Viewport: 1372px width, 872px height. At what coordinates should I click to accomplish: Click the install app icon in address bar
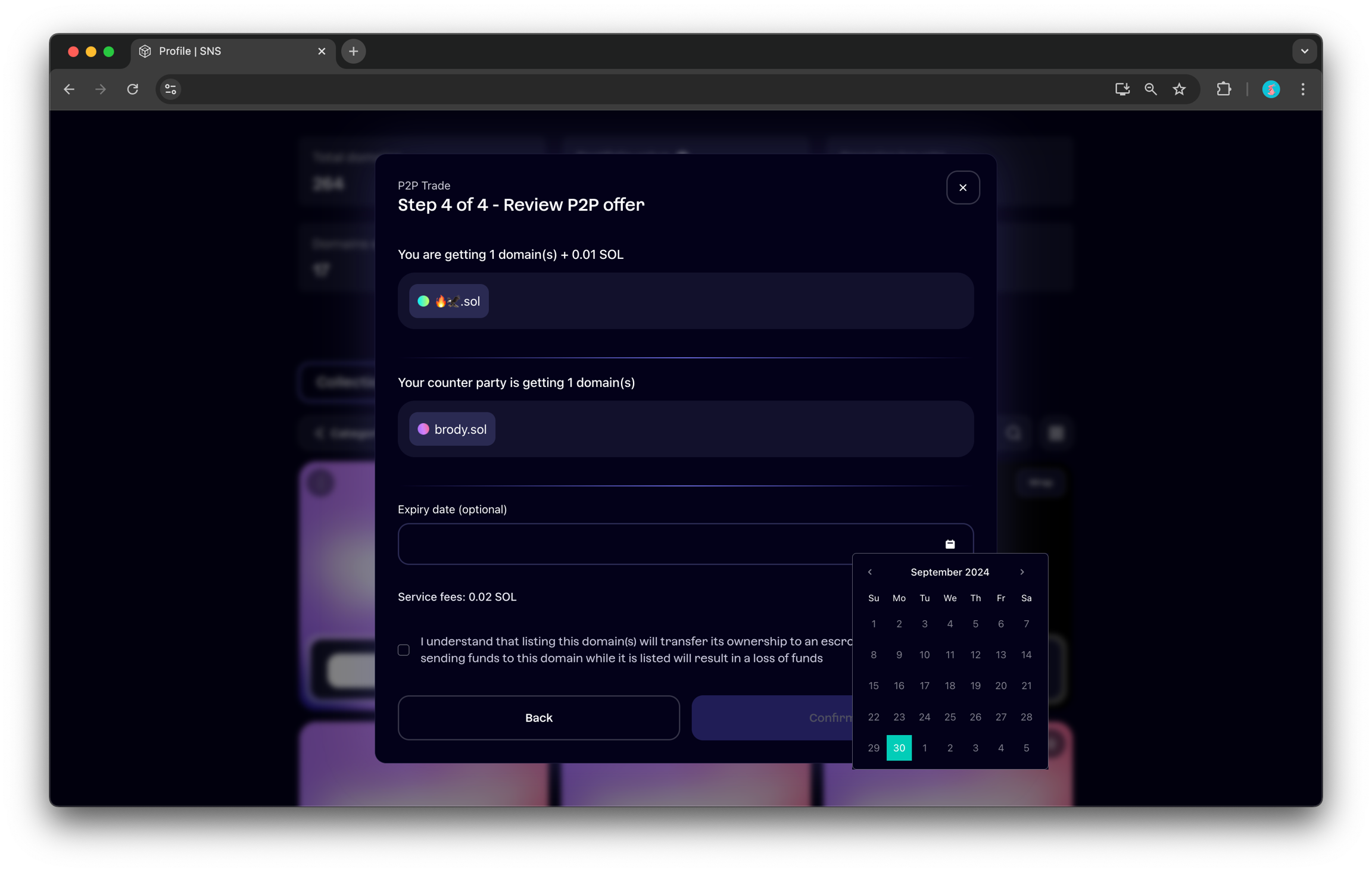[x=1122, y=89]
